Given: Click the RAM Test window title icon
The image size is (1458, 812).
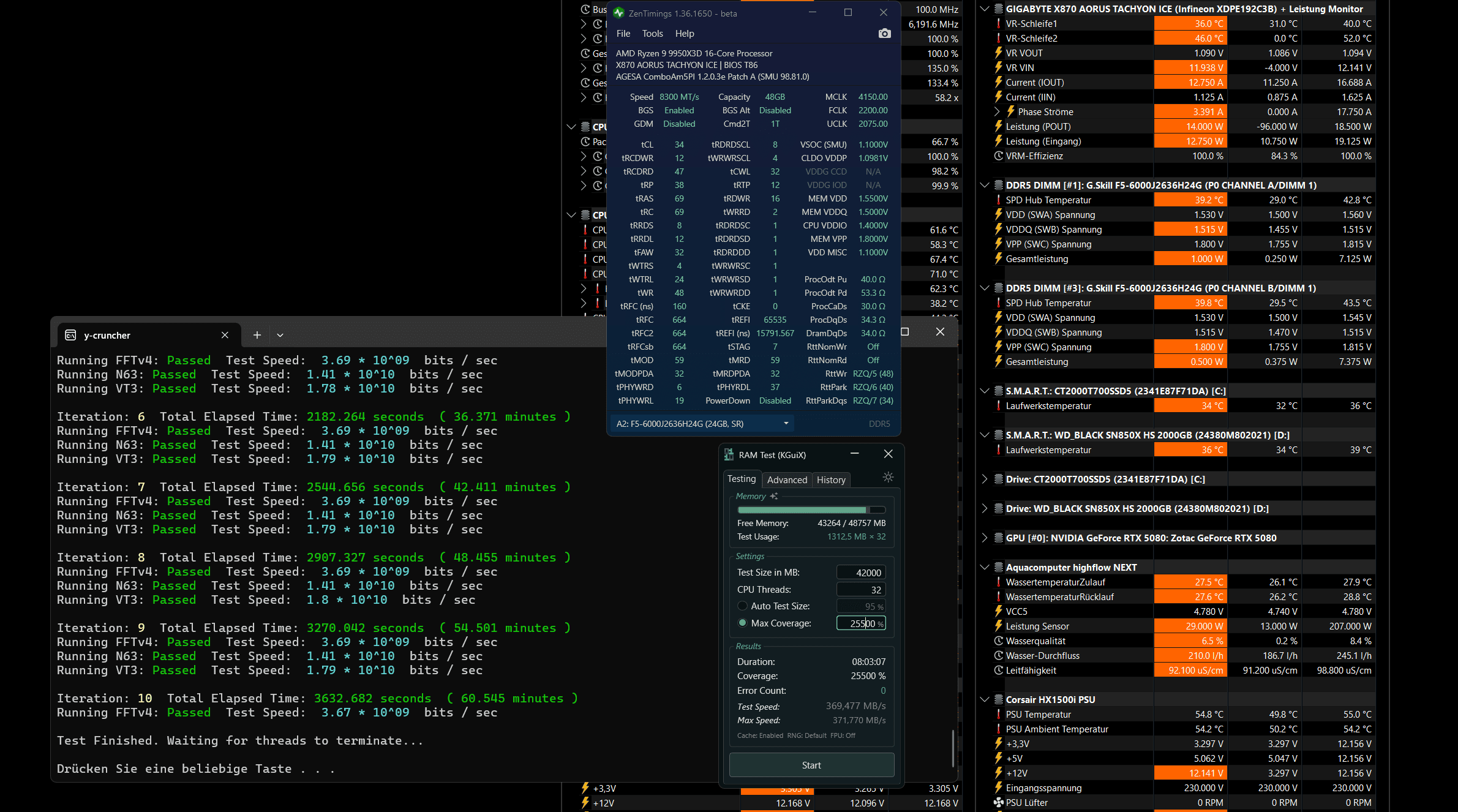Looking at the screenshot, I should point(729,454).
